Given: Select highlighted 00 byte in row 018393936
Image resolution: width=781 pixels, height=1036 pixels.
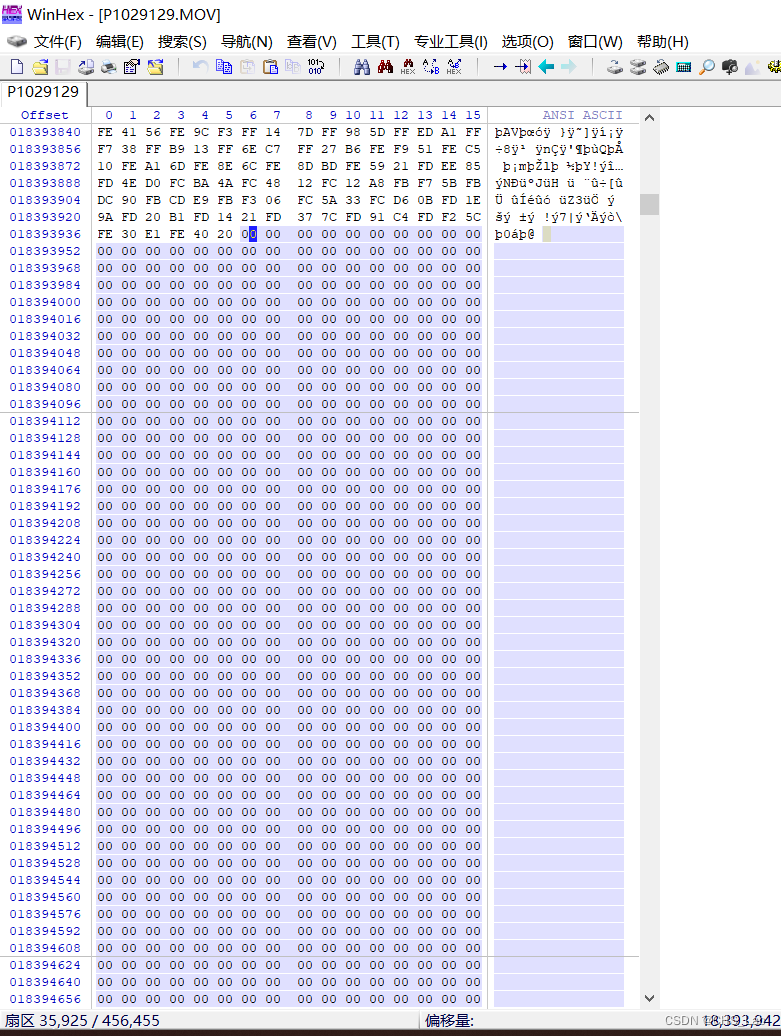Looking at the screenshot, I should [249, 234].
